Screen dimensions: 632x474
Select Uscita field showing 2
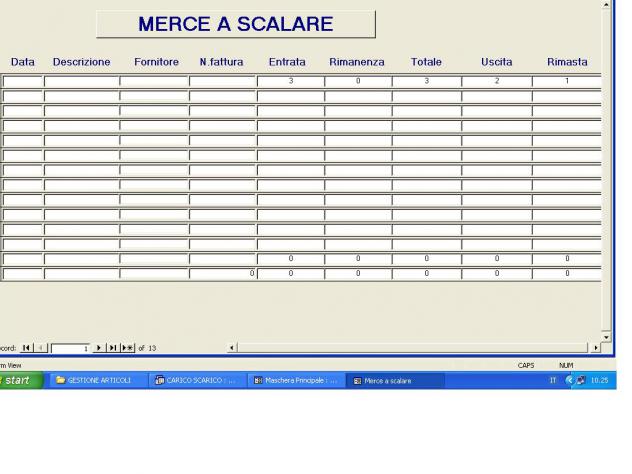coord(497,81)
